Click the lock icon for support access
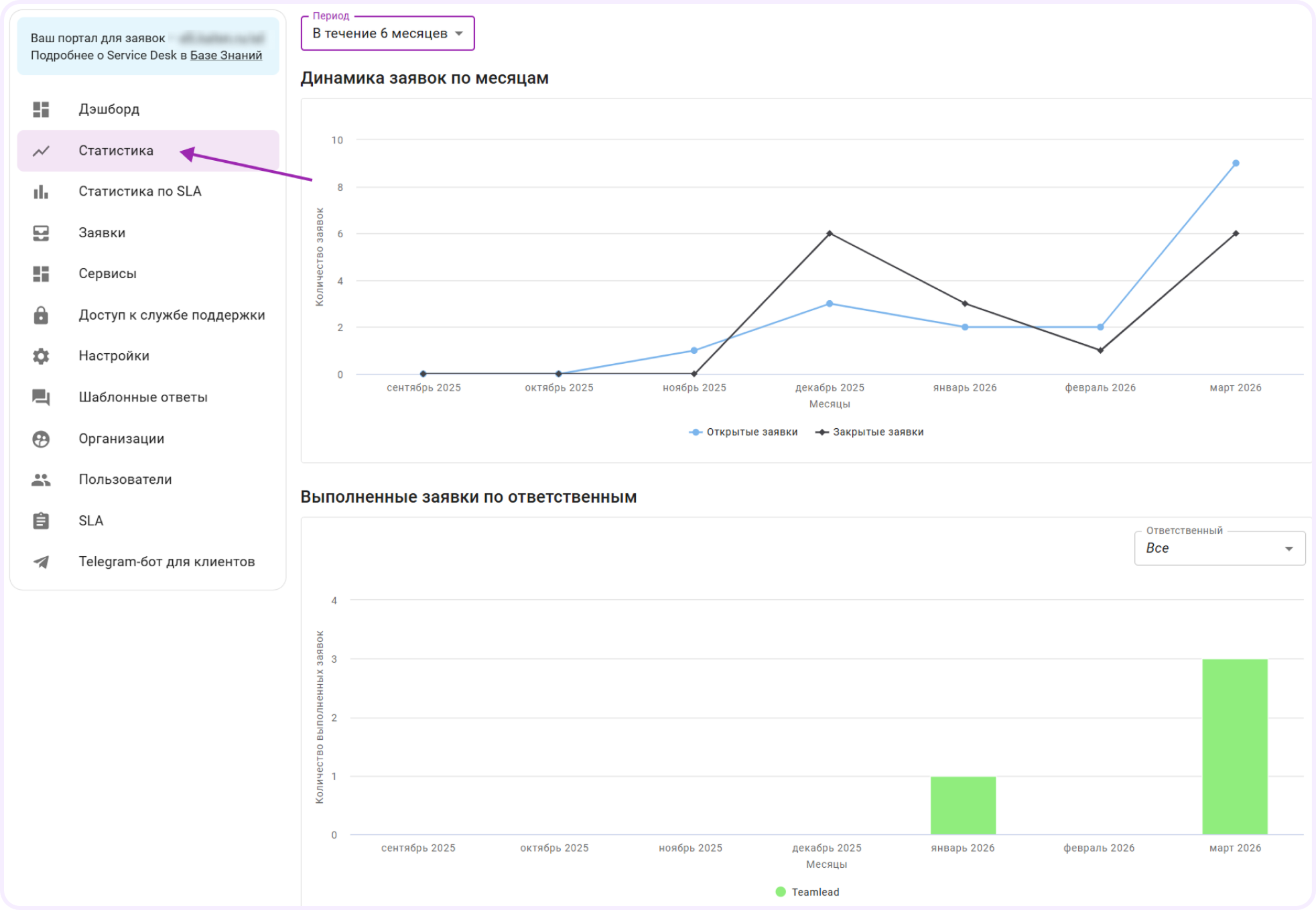Image resolution: width=1316 pixels, height=910 pixels. 41,315
